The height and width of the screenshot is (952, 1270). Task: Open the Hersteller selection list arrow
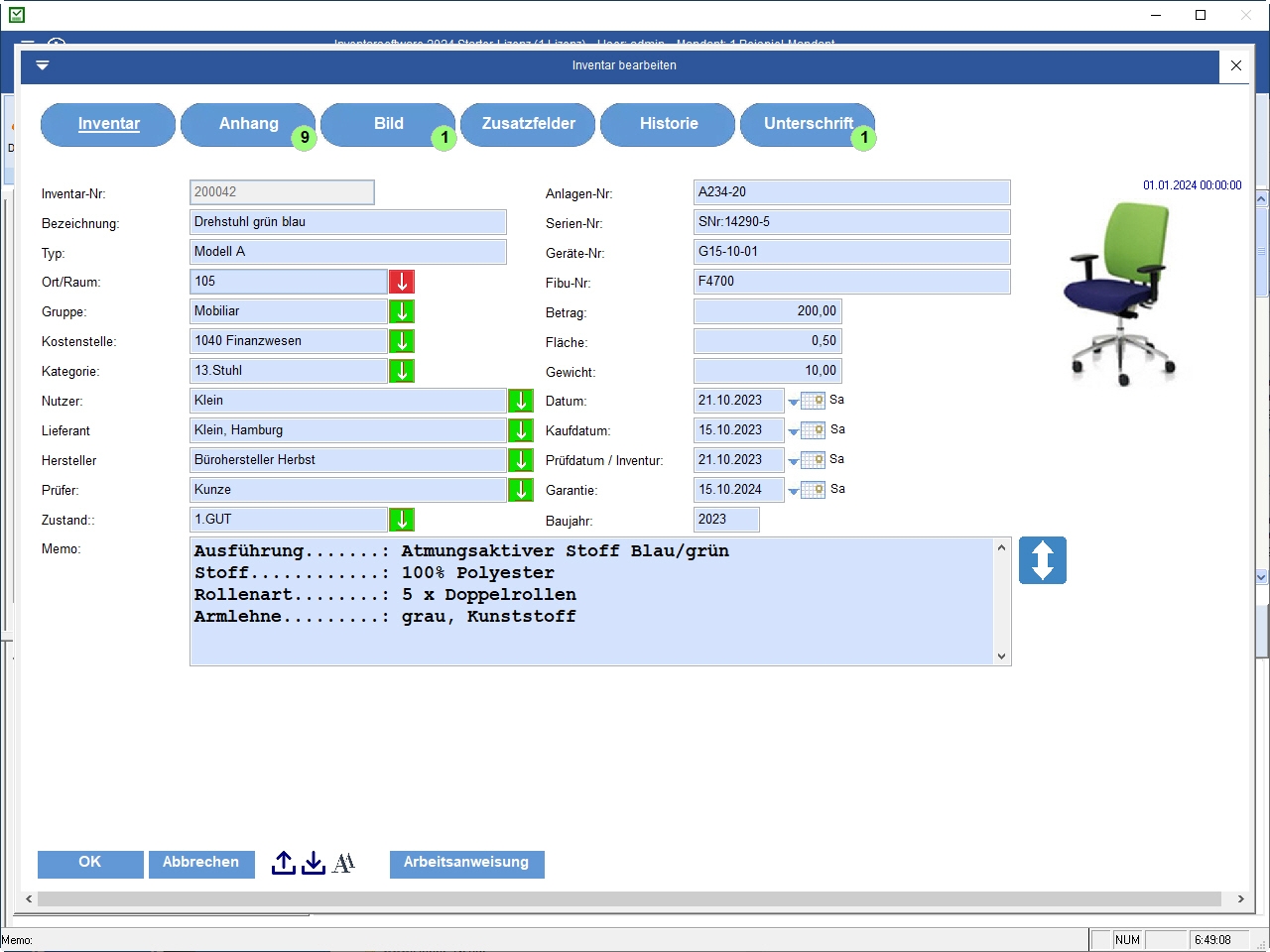[x=521, y=460]
